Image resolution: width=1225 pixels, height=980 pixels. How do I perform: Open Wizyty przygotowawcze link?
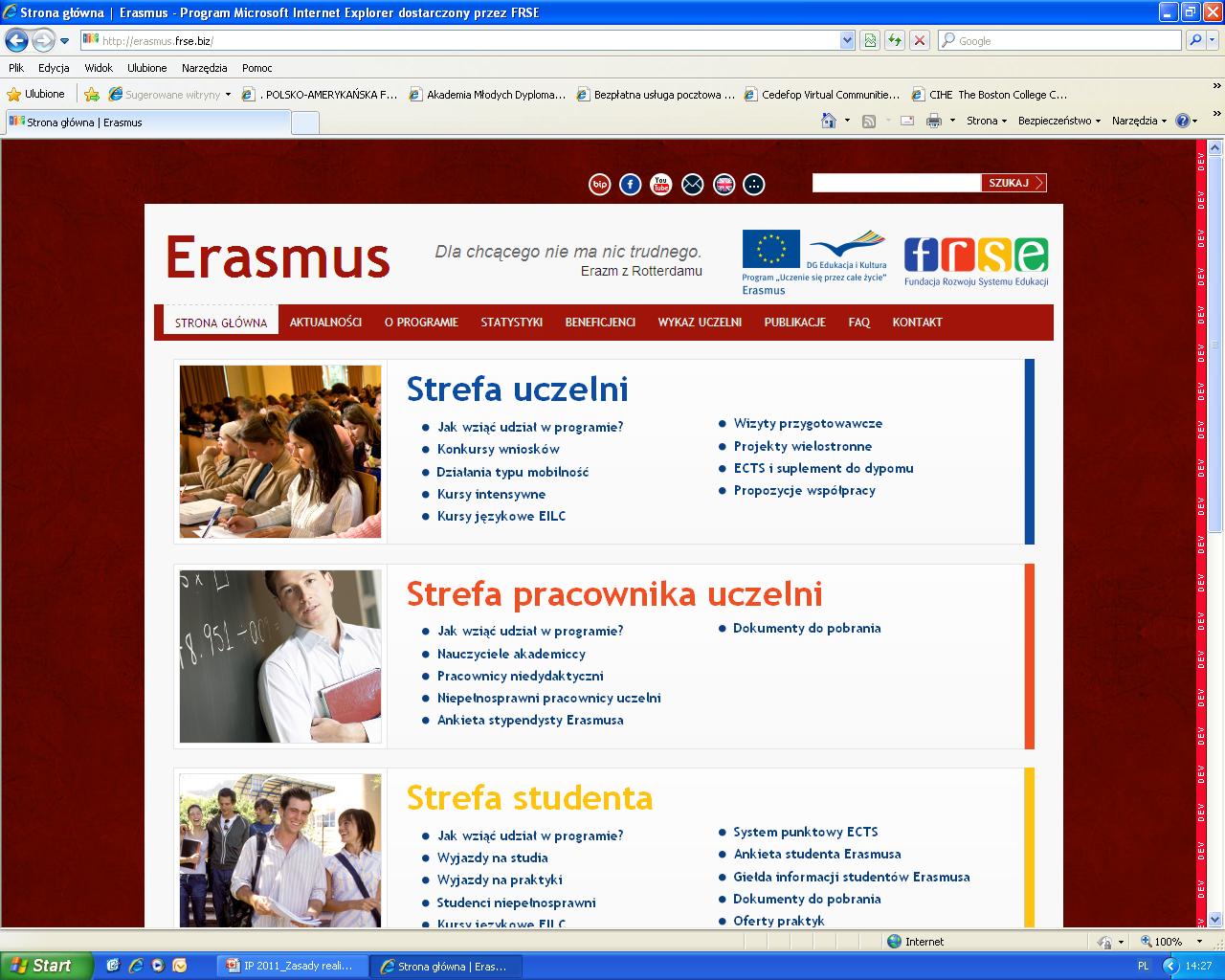tap(808, 423)
